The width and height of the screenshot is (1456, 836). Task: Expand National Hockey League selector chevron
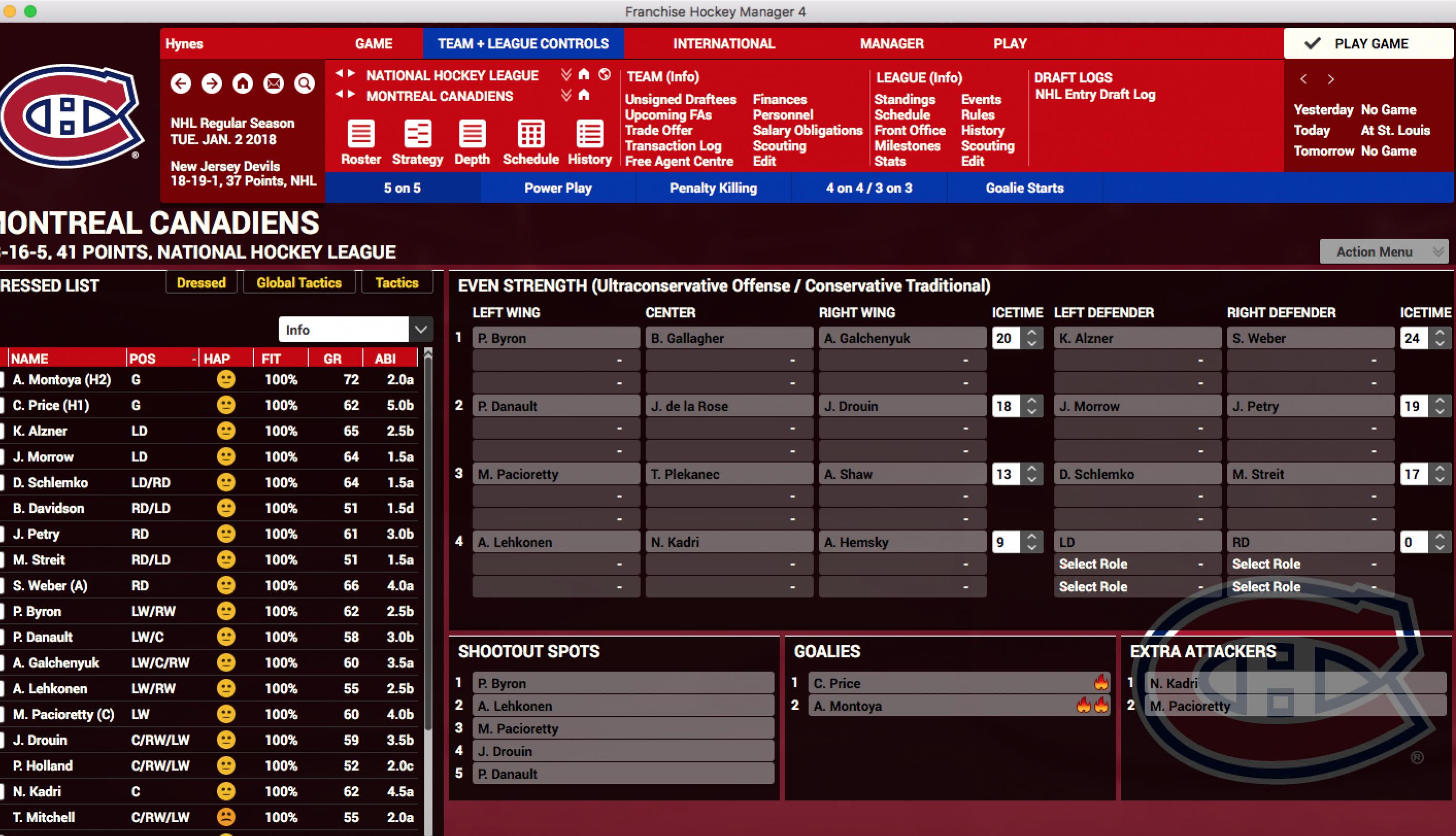tap(566, 75)
